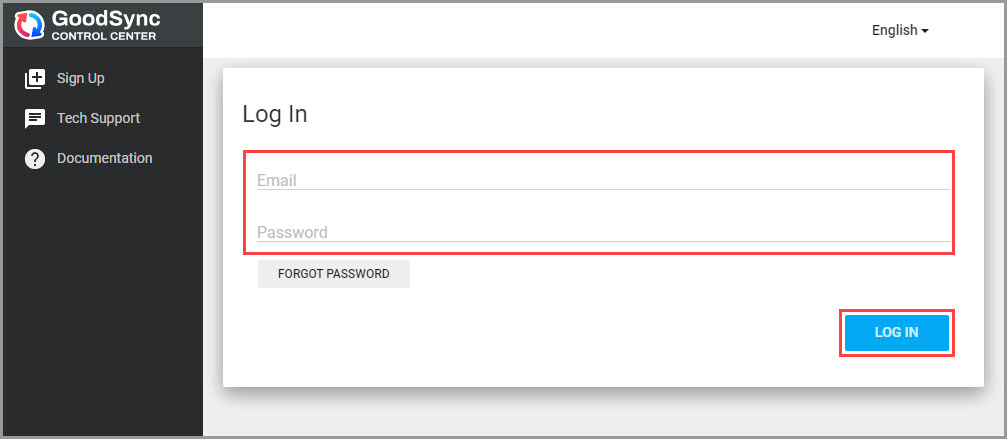The height and width of the screenshot is (439, 1007).
Task: Open the Tech Support sidebar label
Action: tap(98, 118)
